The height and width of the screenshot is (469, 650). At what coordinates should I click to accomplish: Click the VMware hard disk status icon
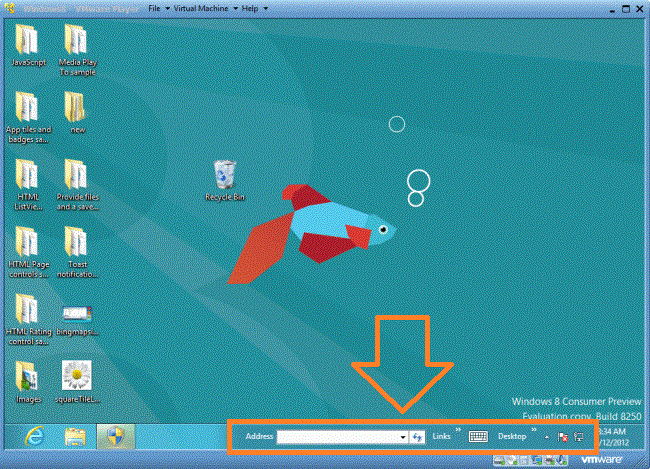coord(499,460)
